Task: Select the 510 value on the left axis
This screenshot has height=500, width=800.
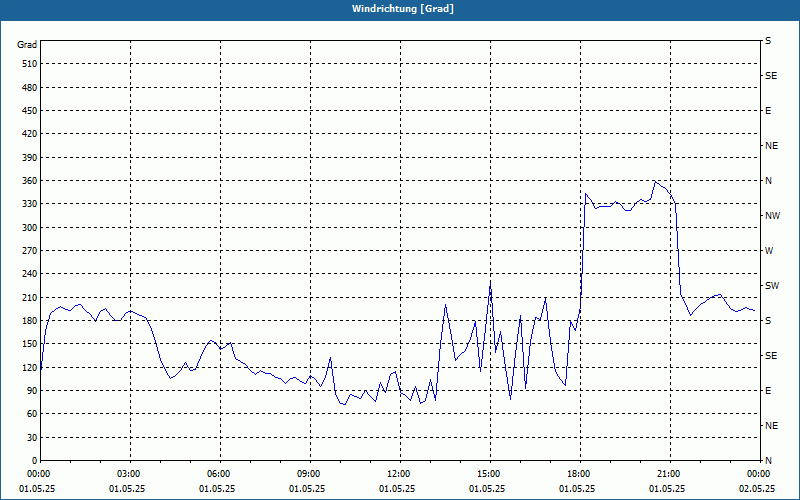Action: [29, 64]
